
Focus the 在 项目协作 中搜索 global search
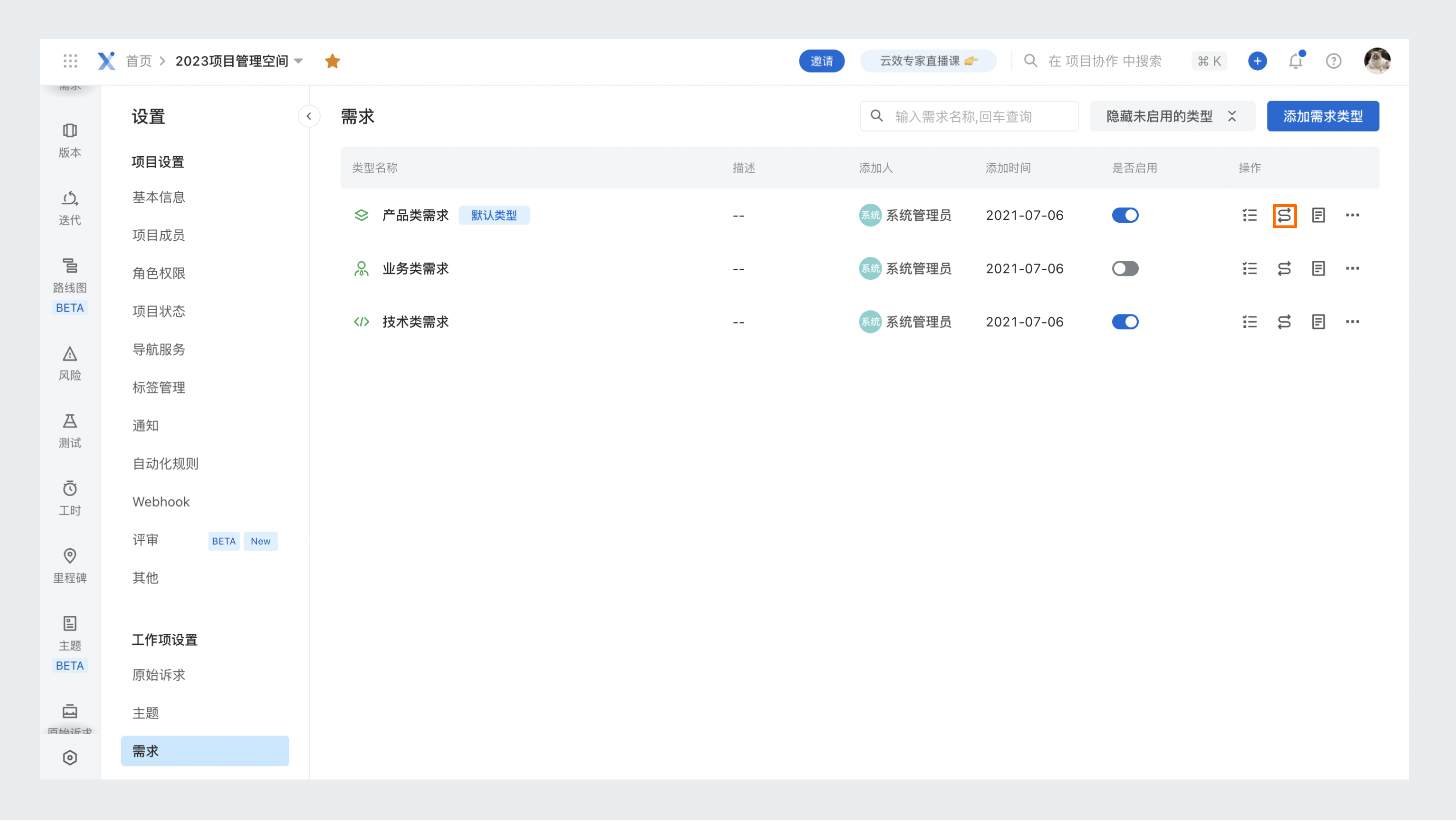[x=1104, y=61]
